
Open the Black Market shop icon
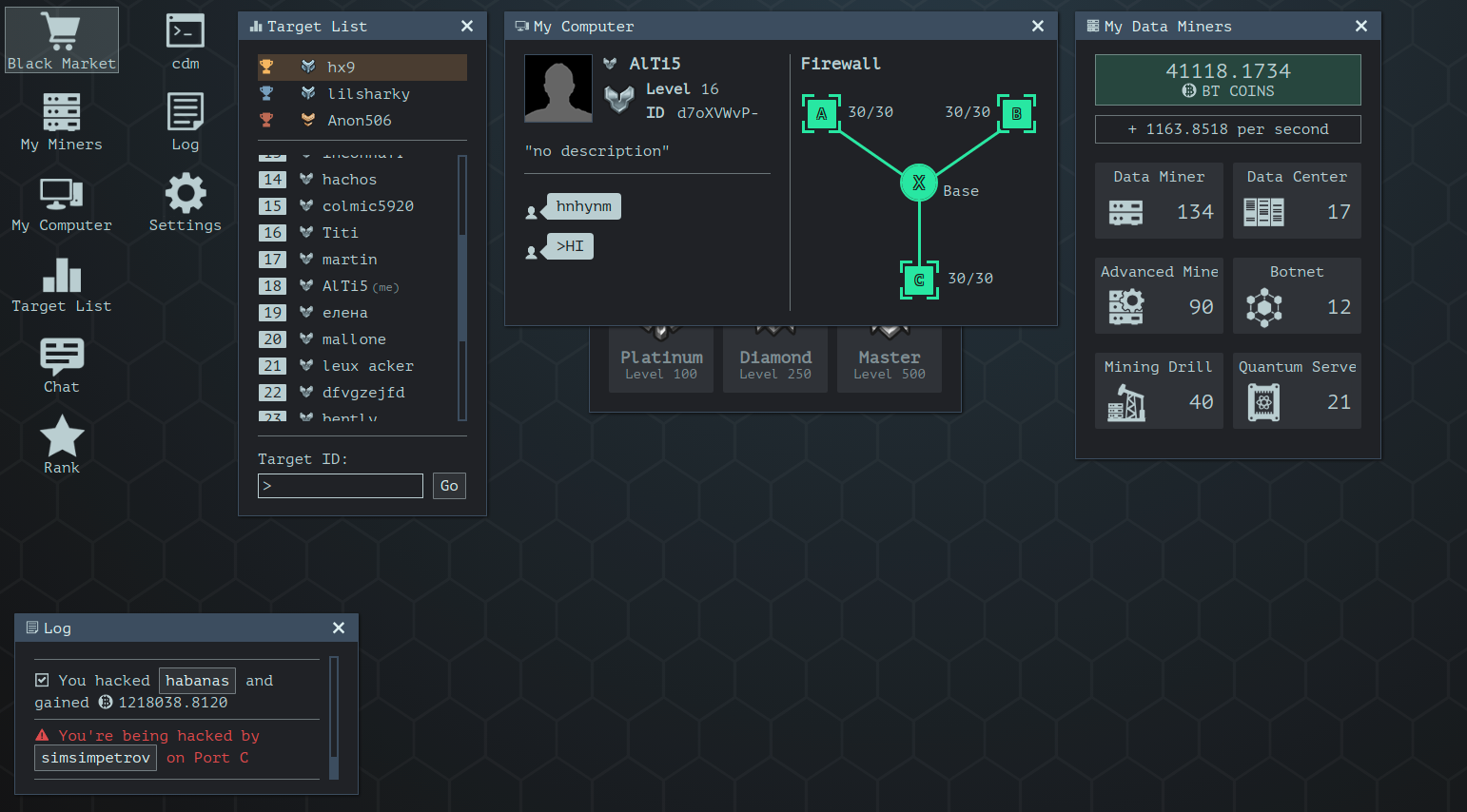point(62,40)
